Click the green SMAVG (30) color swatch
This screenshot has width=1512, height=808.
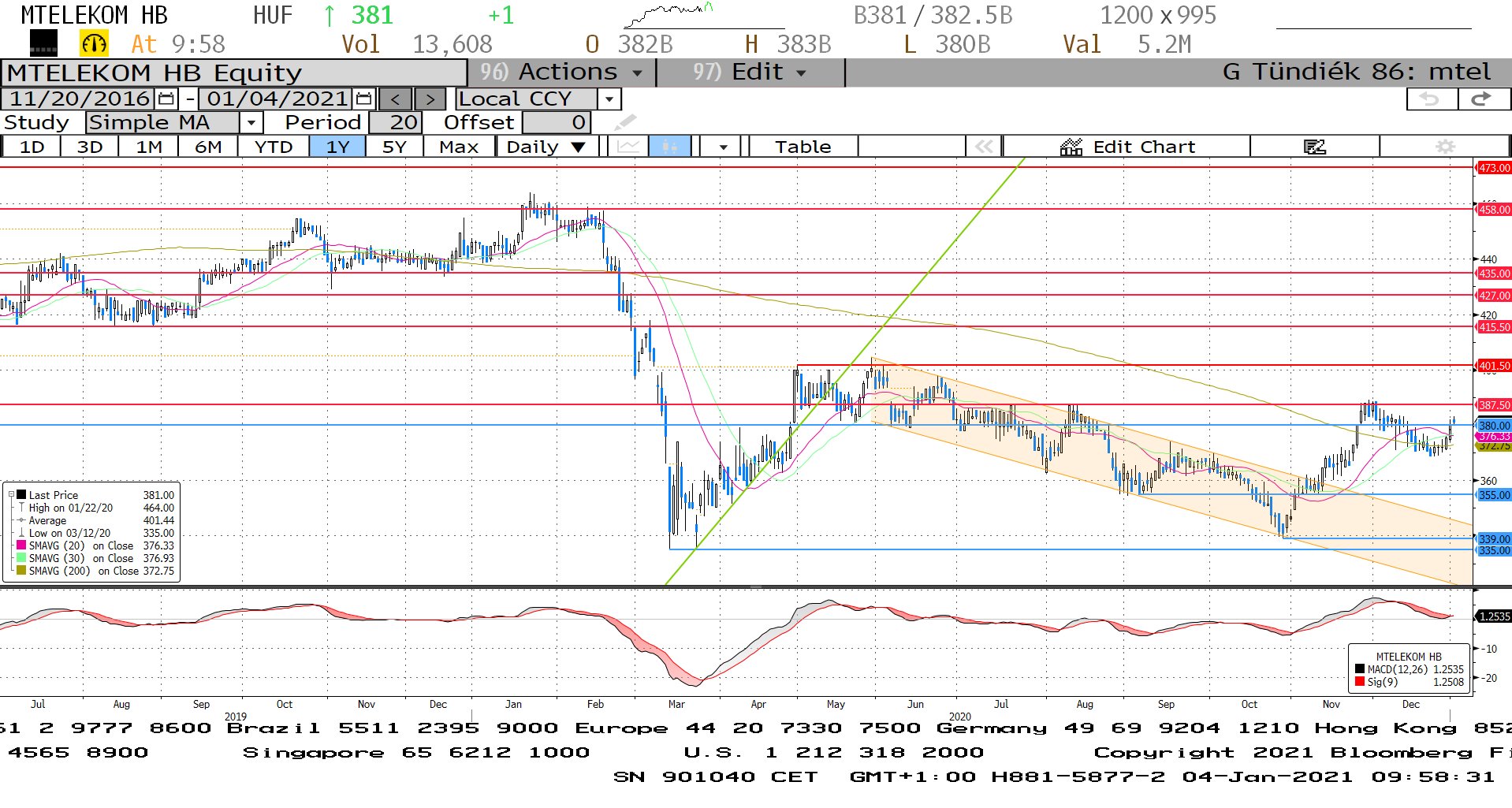tap(21, 558)
